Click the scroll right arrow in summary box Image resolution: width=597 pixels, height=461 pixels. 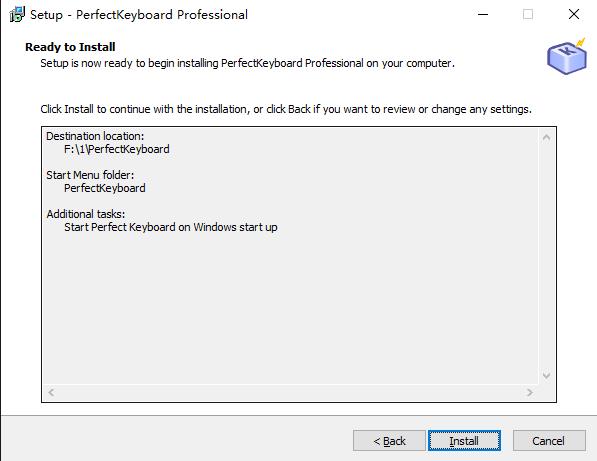coord(529,392)
